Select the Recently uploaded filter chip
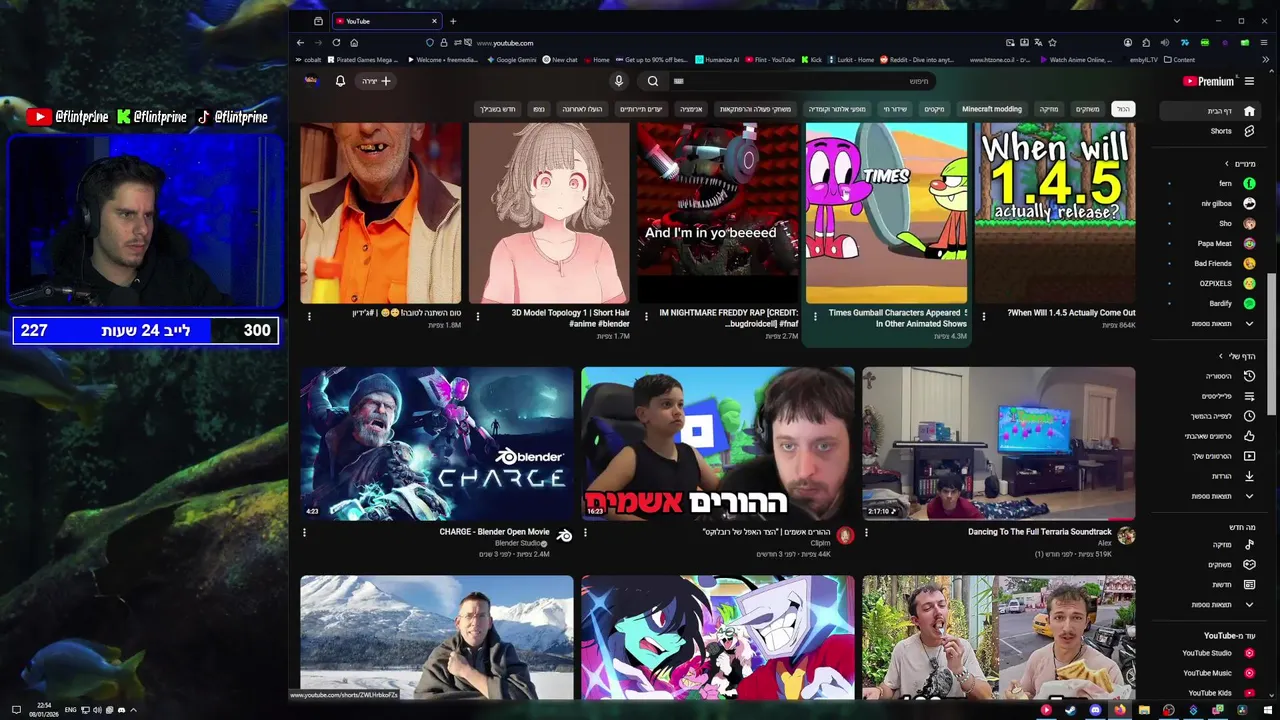Image resolution: width=1280 pixels, height=720 pixels. 582,109
